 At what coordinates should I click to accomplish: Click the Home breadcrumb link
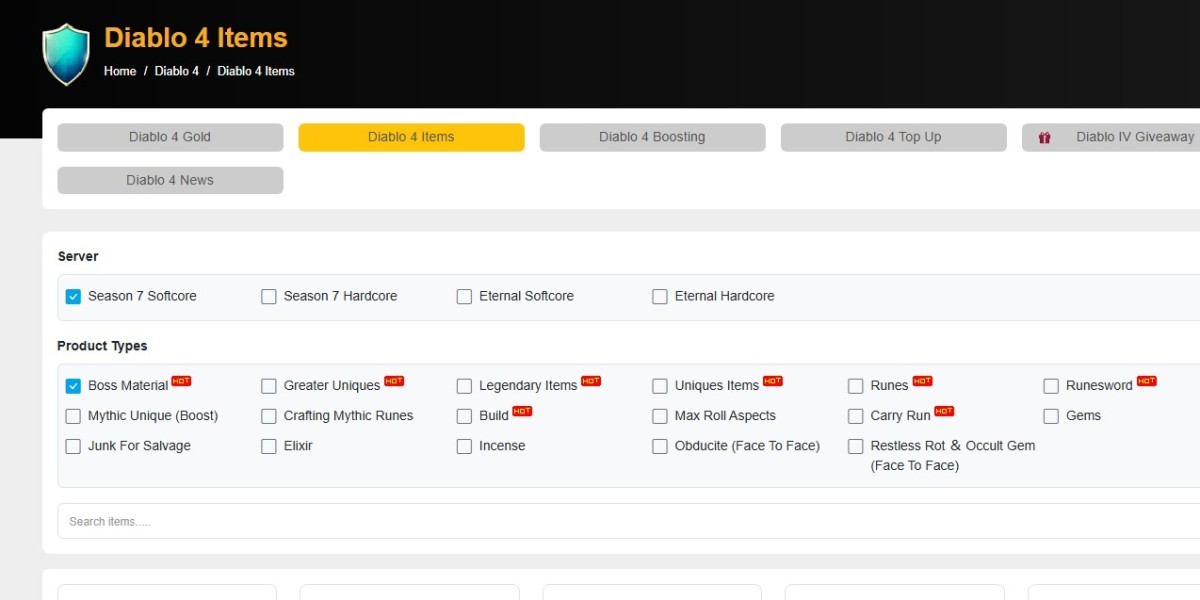coord(120,71)
